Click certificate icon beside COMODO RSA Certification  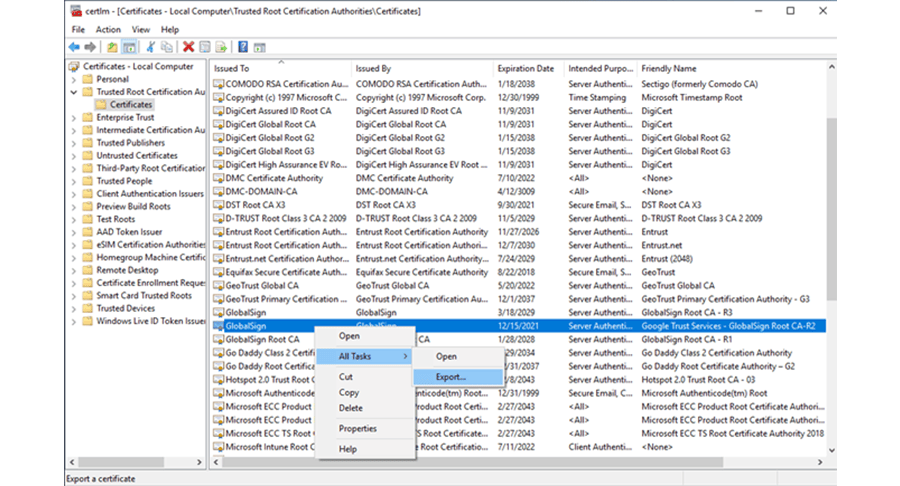tap(218, 84)
